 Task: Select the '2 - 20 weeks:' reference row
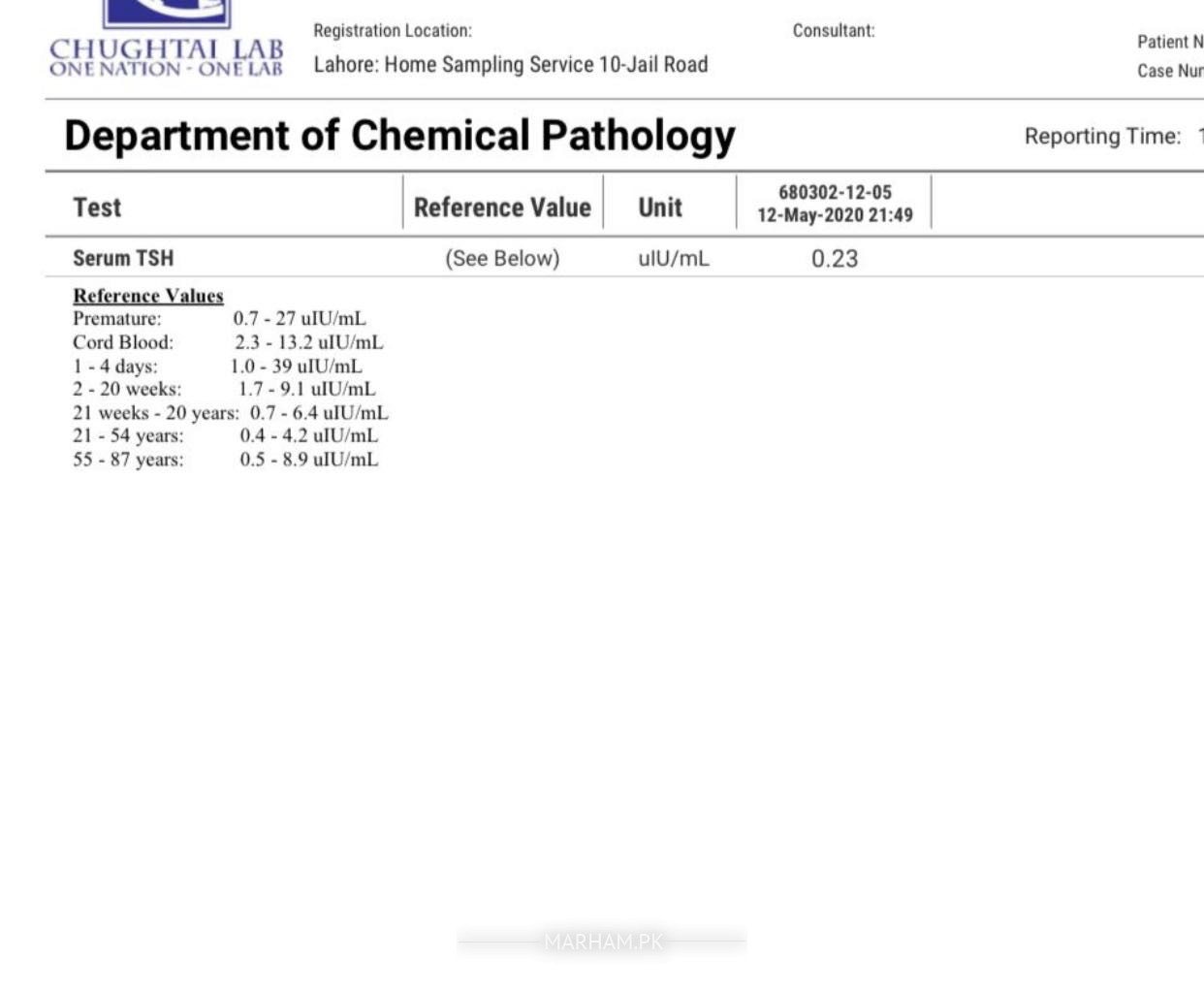tap(224, 389)
